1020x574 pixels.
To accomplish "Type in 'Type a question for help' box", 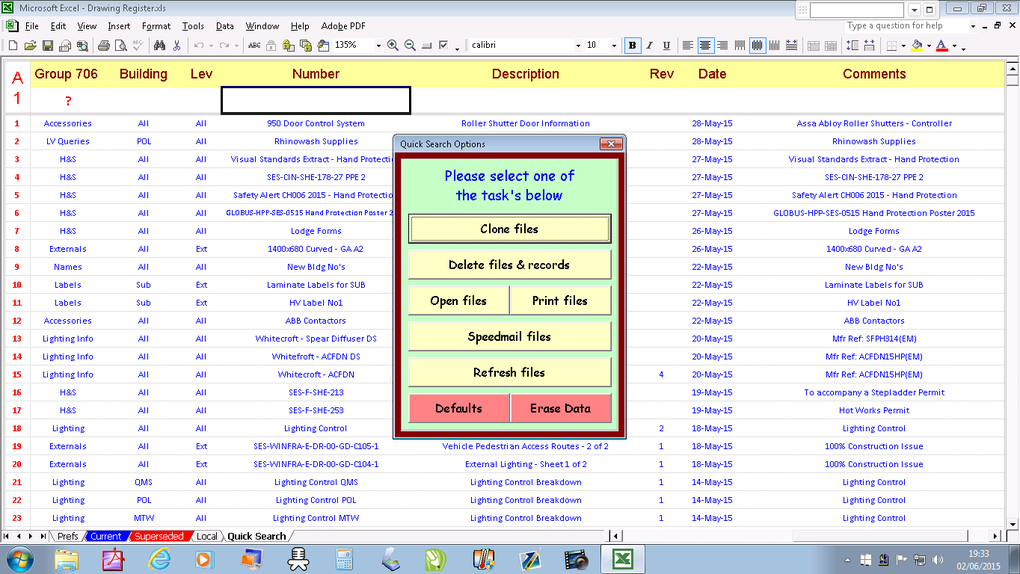I will [906, 26].
